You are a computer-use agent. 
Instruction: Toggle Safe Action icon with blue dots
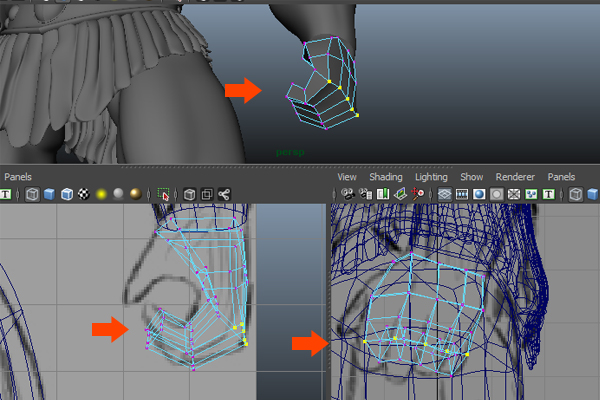tap(531, 194)
